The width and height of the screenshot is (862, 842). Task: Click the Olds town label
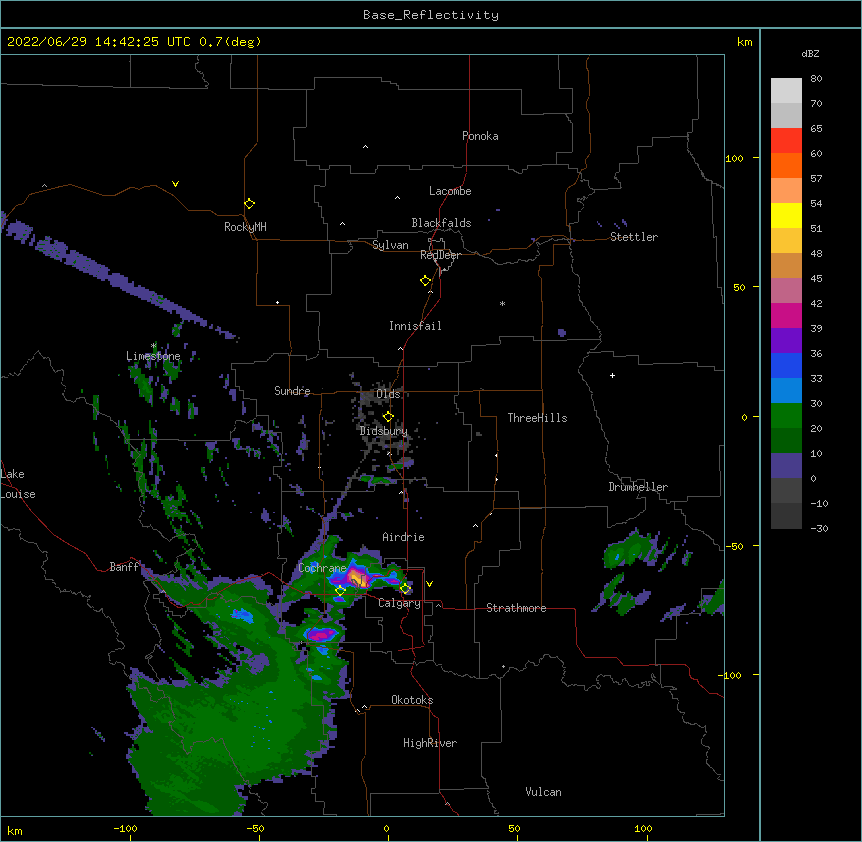click(388, 394)
